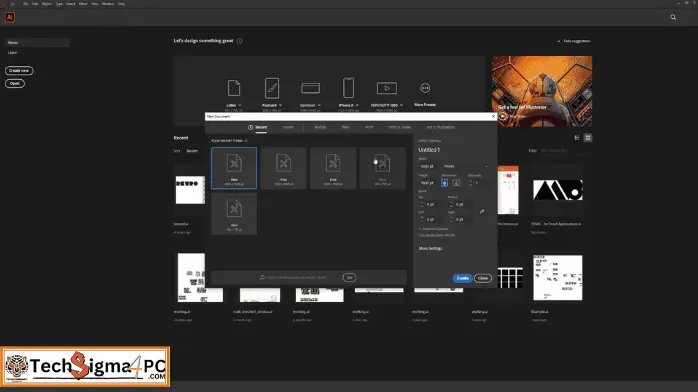
Task: Open More Presets ellipsis icon
Action: [x=425, y=88]
